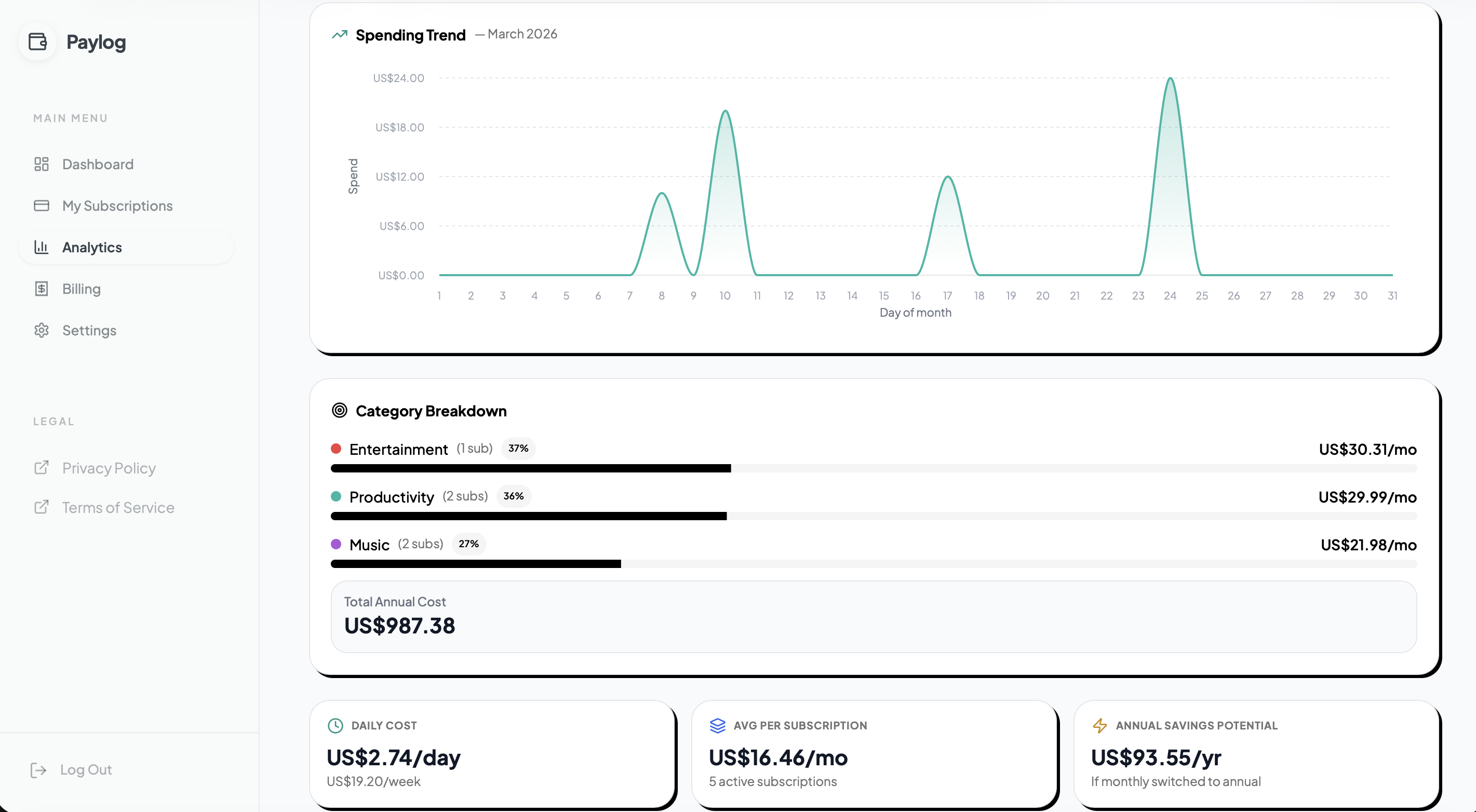Click the red Entertainment category dot
1476x812 pixels.
337,449
